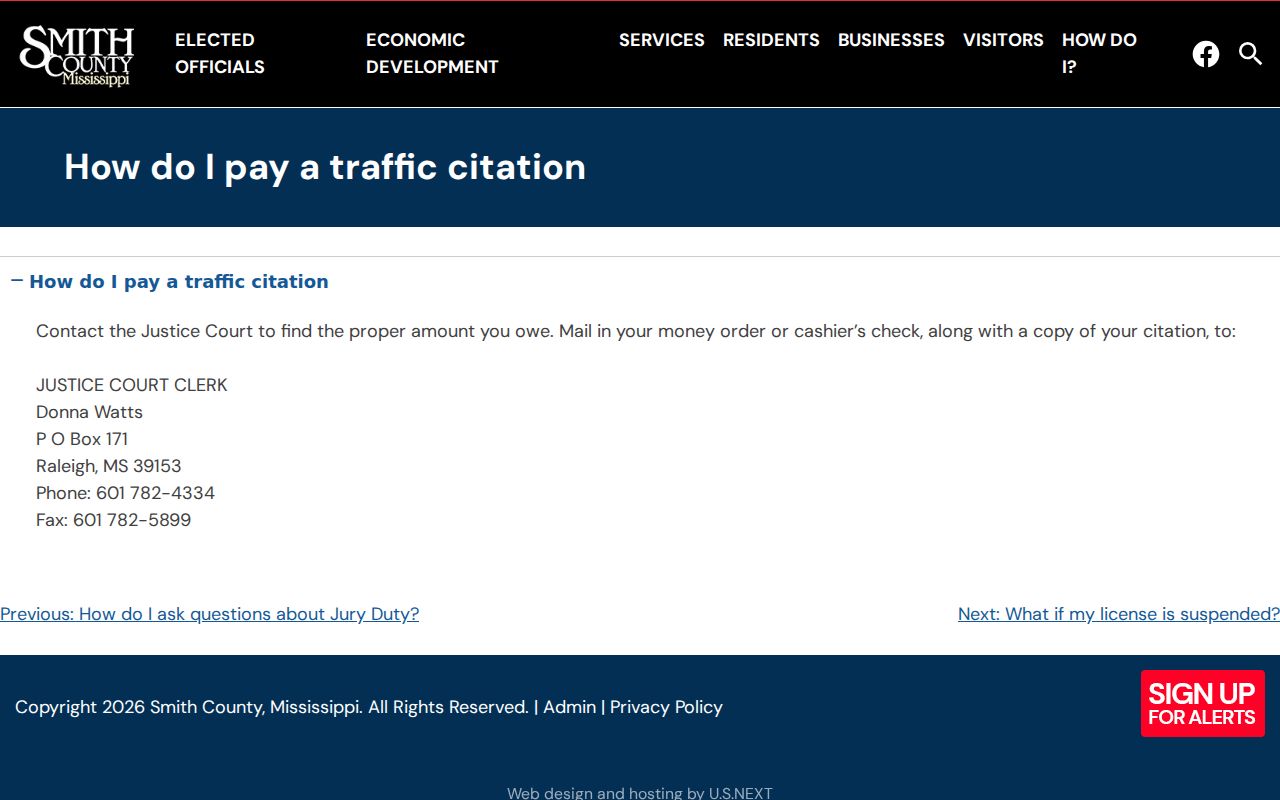
Task: Go to previous: Jury Duty questions link
Action: point(210,614)
